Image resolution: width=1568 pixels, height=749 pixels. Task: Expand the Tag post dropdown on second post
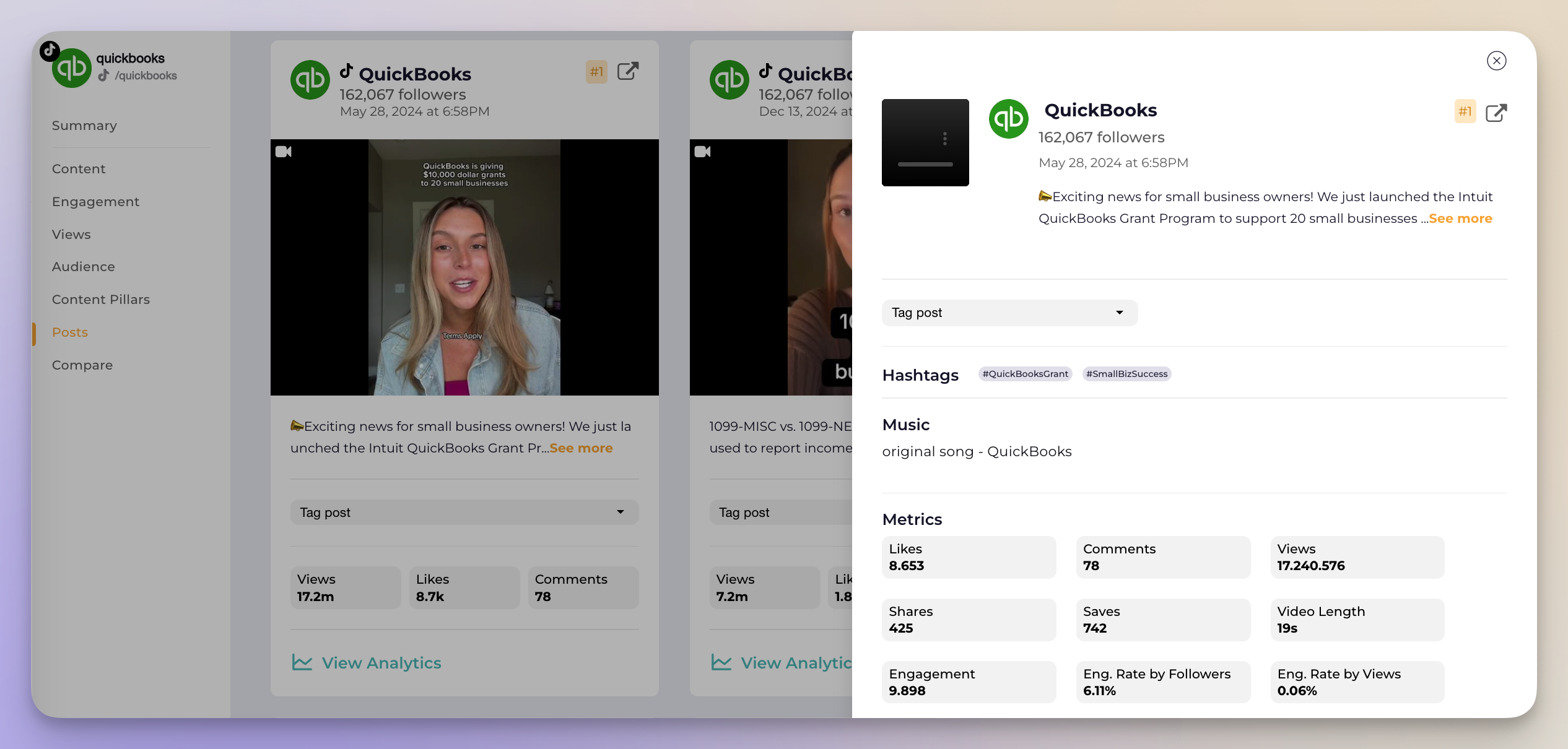(781, 512)
